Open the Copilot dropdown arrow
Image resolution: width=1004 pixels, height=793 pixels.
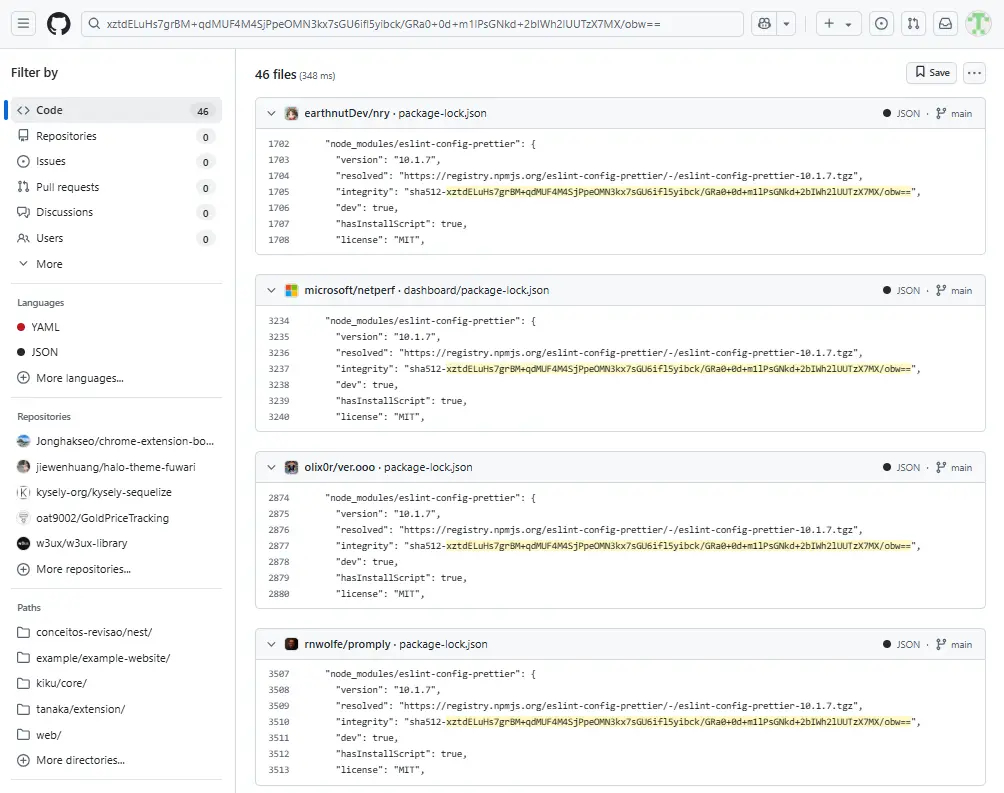click(787, 23)
